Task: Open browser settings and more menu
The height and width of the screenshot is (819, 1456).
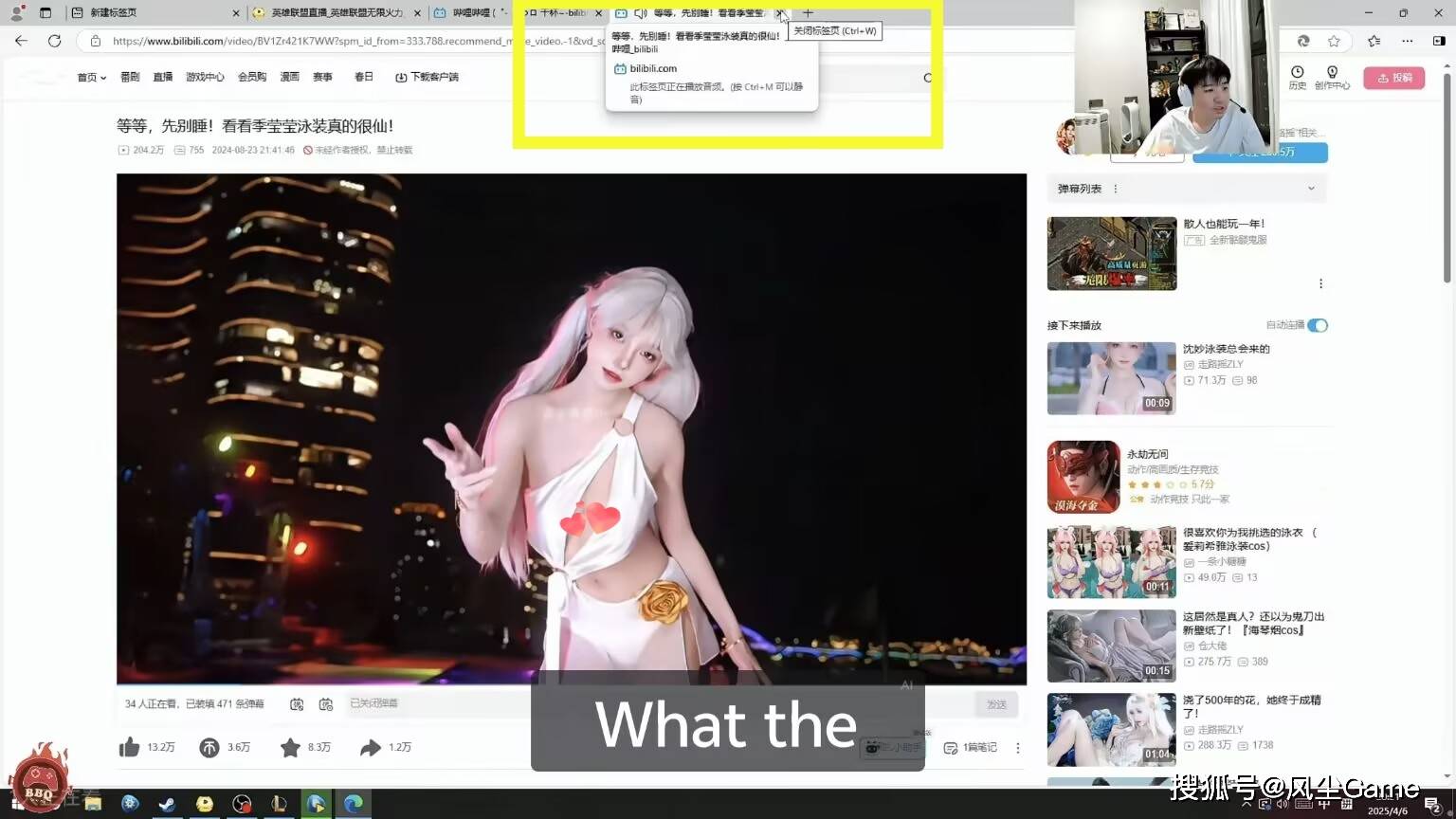Action: (1407, 41)
